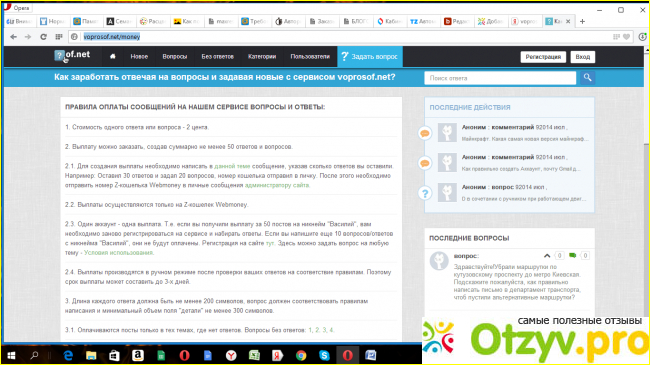
Task: Open the Без ответов menu item
Action: [218, 56]
